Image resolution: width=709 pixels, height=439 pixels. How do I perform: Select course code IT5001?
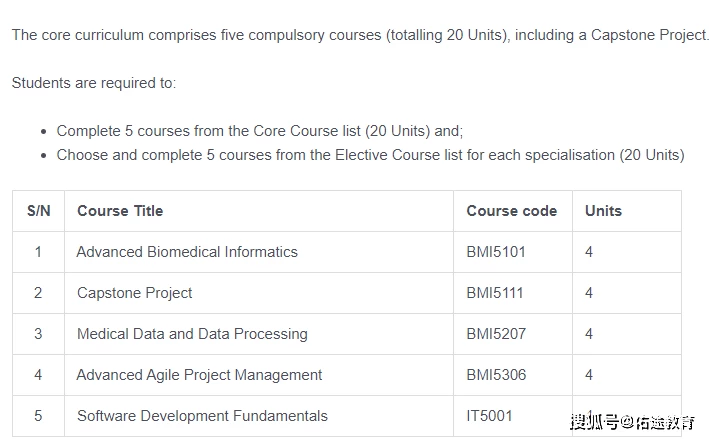(489, 416)
